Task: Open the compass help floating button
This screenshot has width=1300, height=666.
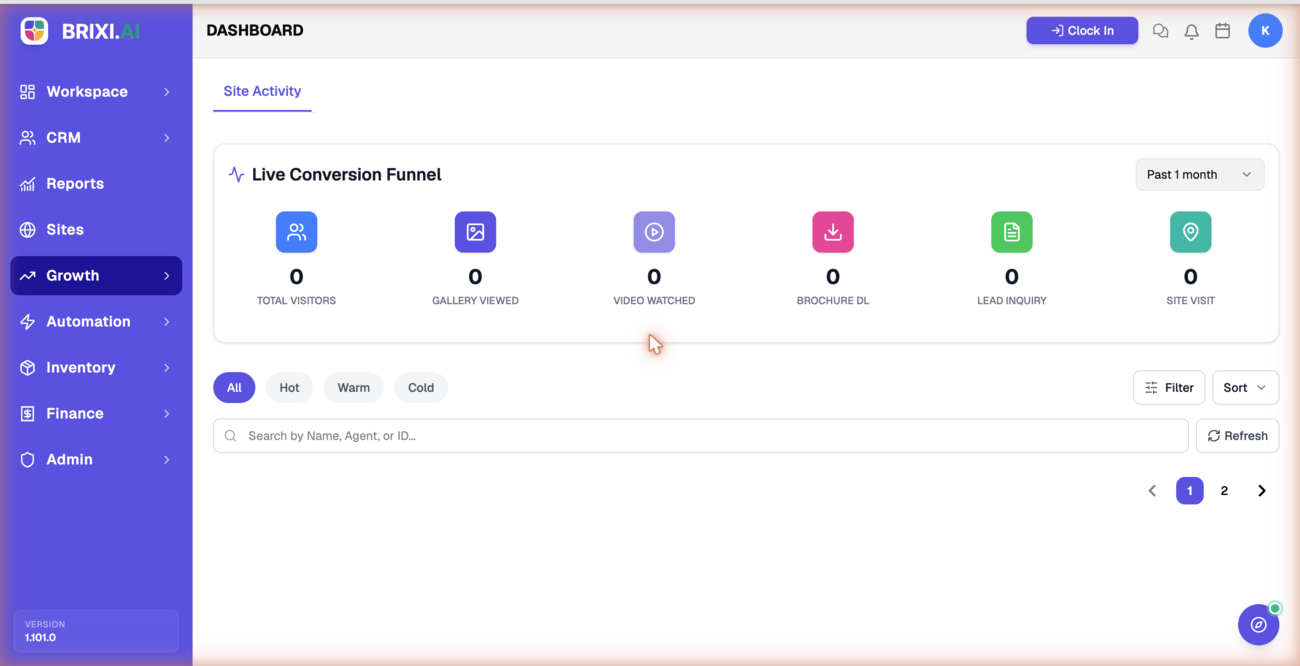Action: point(1258,625)
